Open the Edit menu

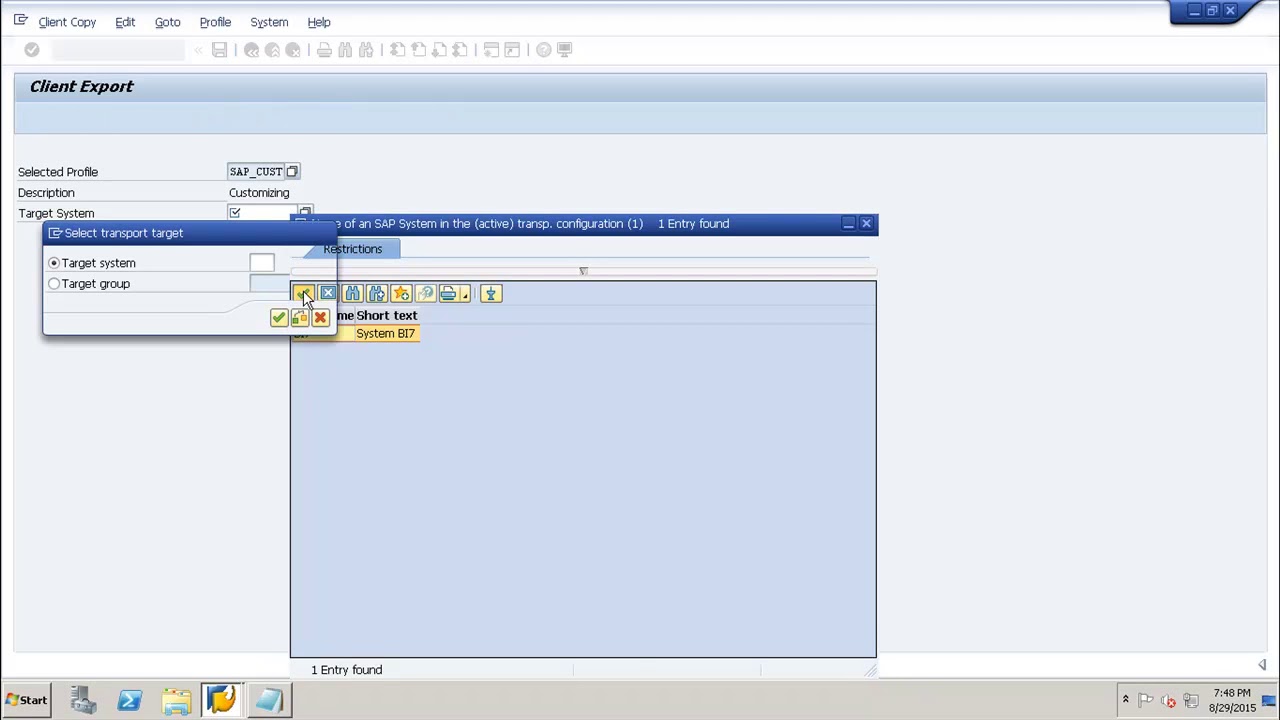tap(125, 22)
